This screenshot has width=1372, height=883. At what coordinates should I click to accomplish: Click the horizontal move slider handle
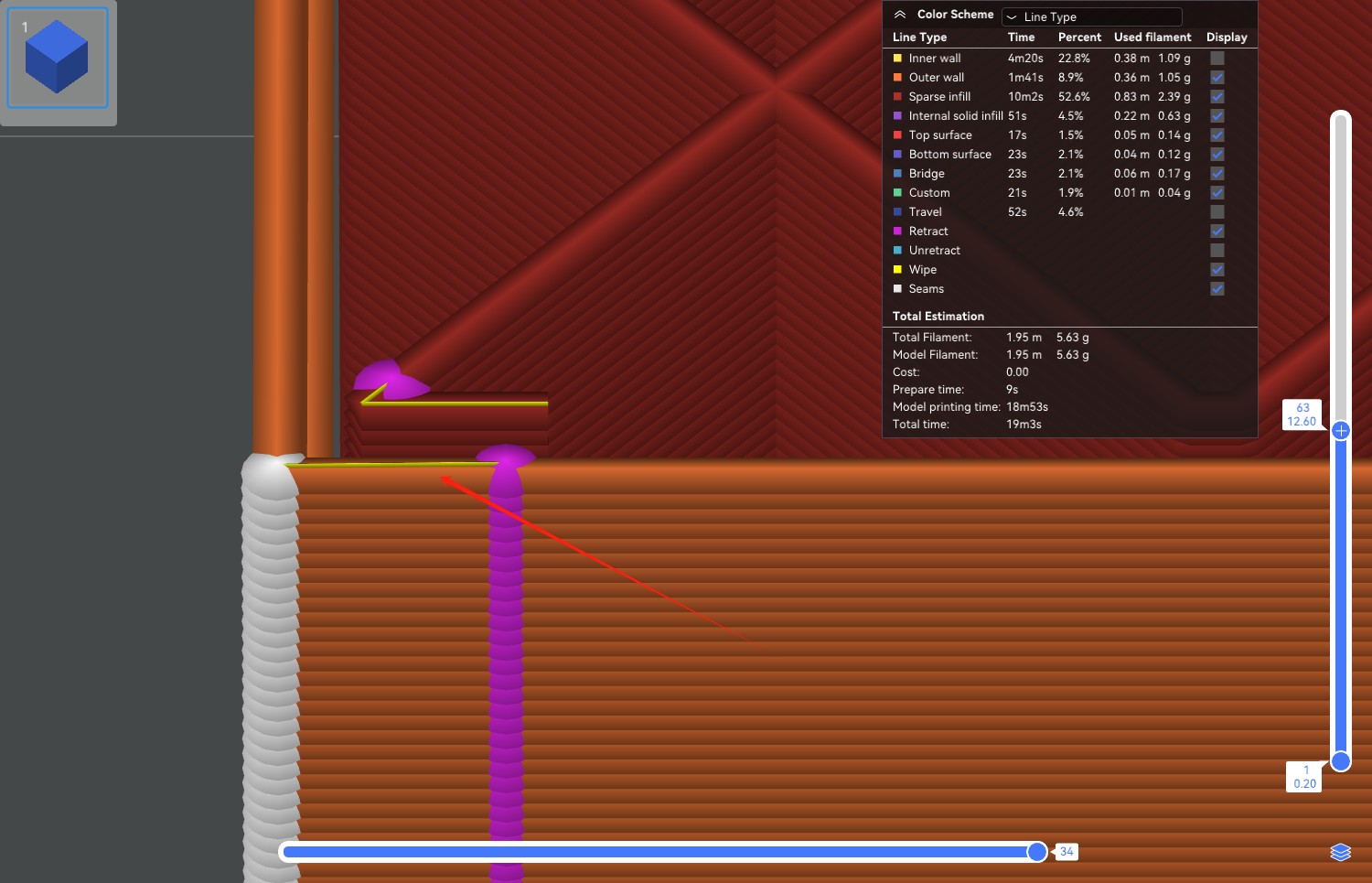point(1036,852)
